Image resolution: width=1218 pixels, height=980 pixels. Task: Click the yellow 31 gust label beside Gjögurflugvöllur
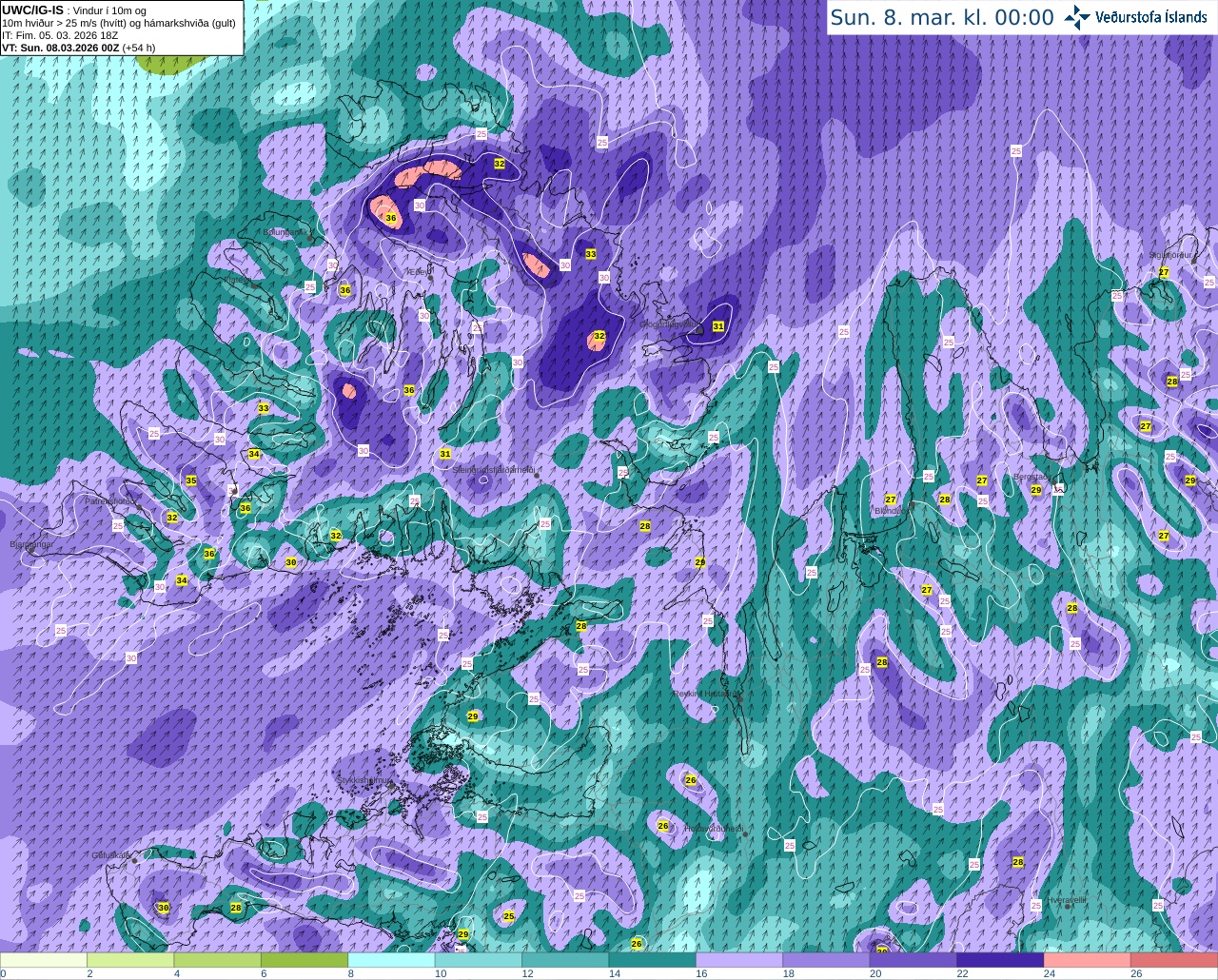pos(718,326)
